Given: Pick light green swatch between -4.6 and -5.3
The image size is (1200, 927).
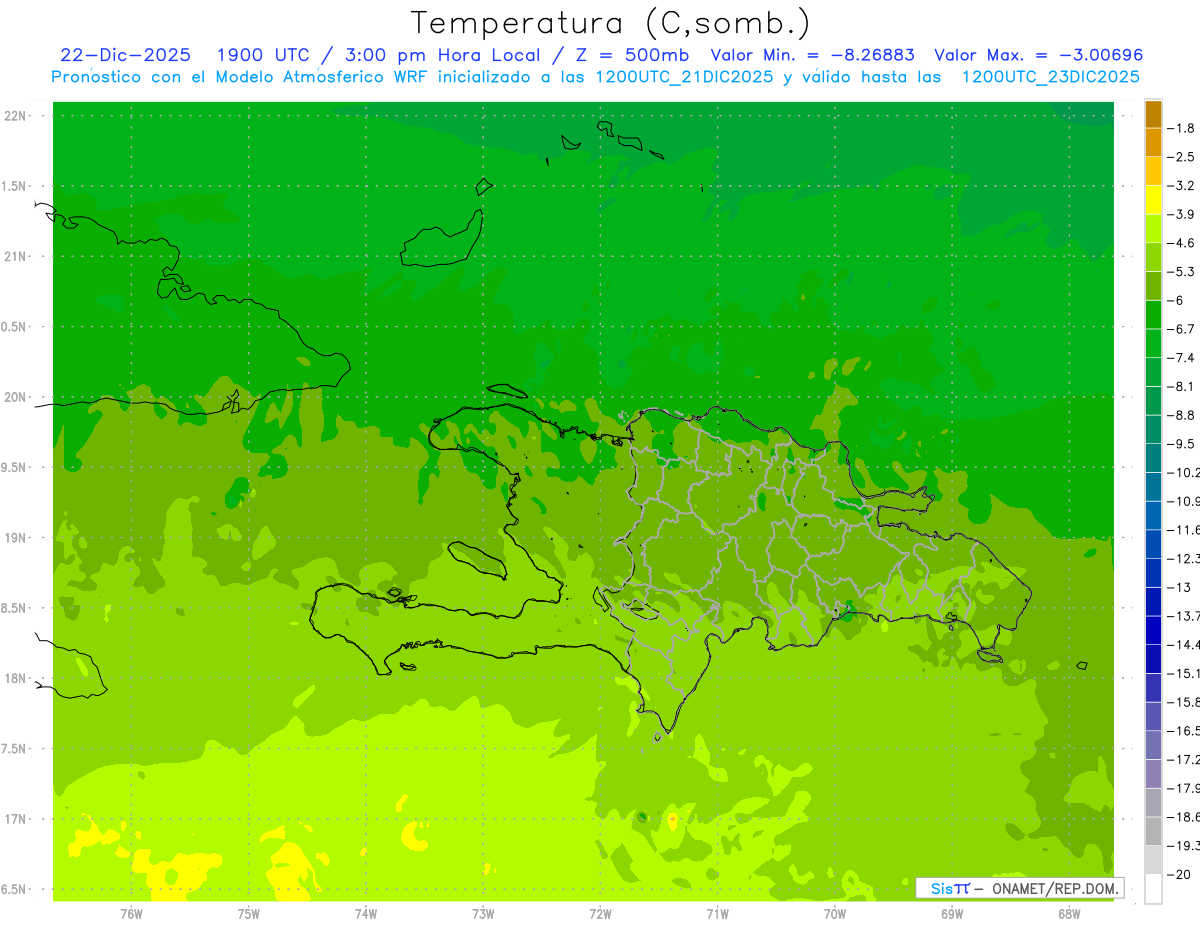Looking at the screenshot, I should (1153, 257).
